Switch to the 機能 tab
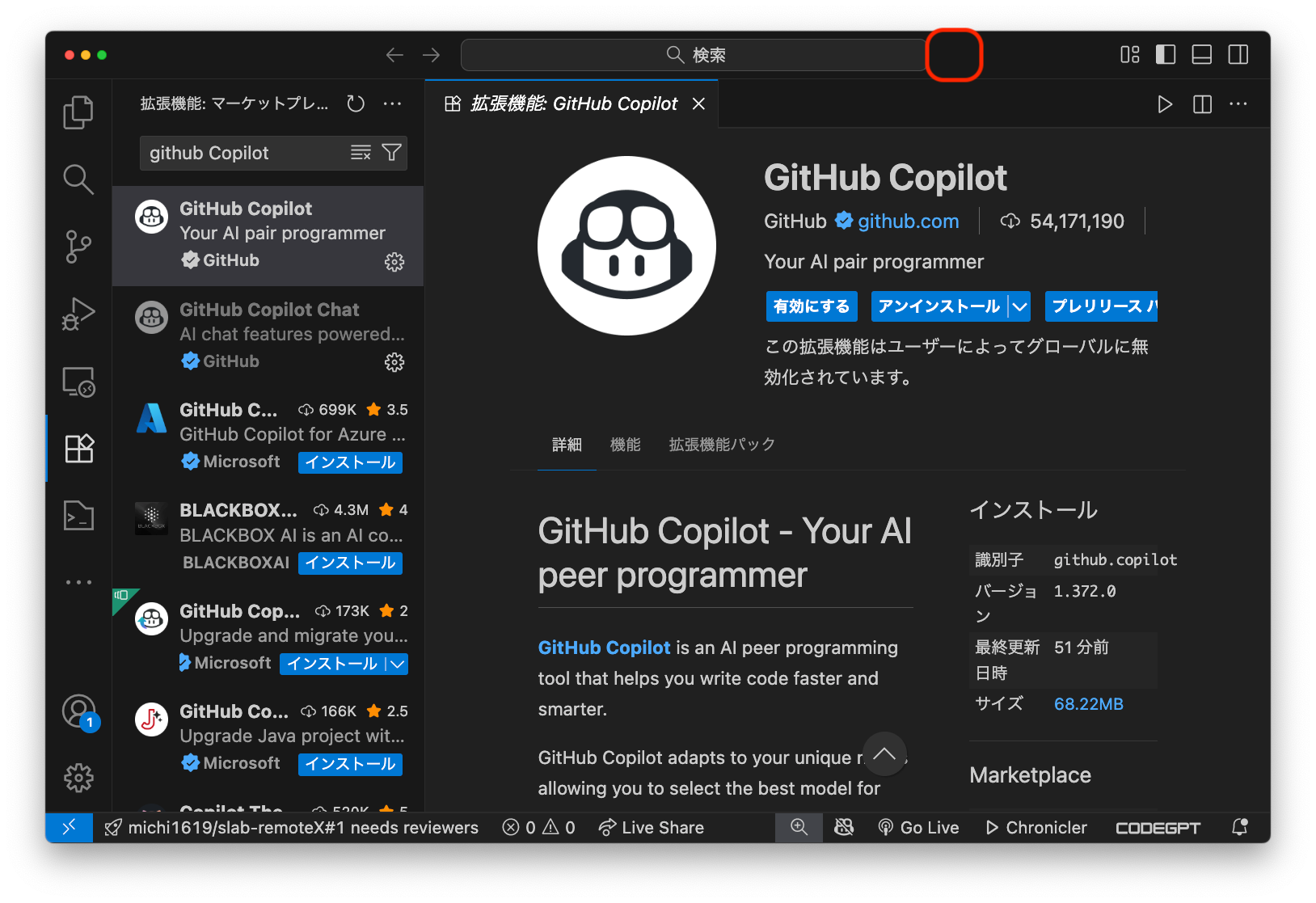Image resolution: width=1316 pixels, height=903 pixels. click(625, 445)
